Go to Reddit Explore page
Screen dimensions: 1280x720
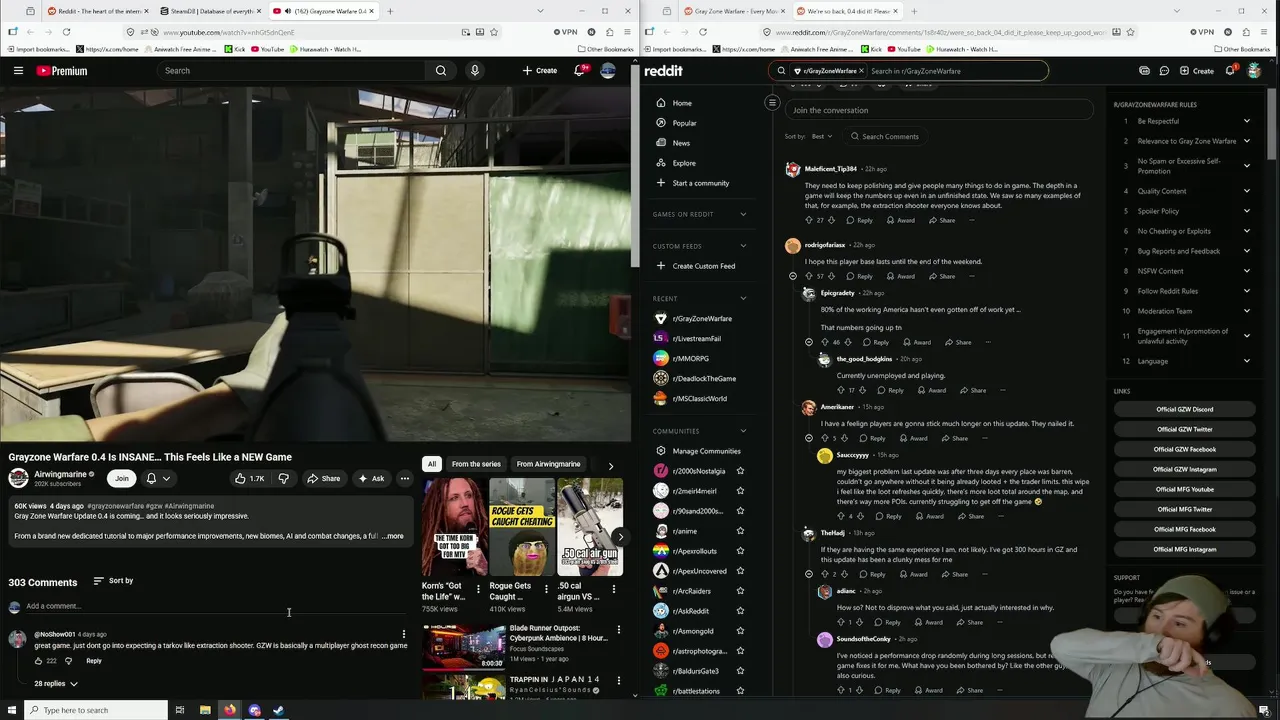coord(684,163)
